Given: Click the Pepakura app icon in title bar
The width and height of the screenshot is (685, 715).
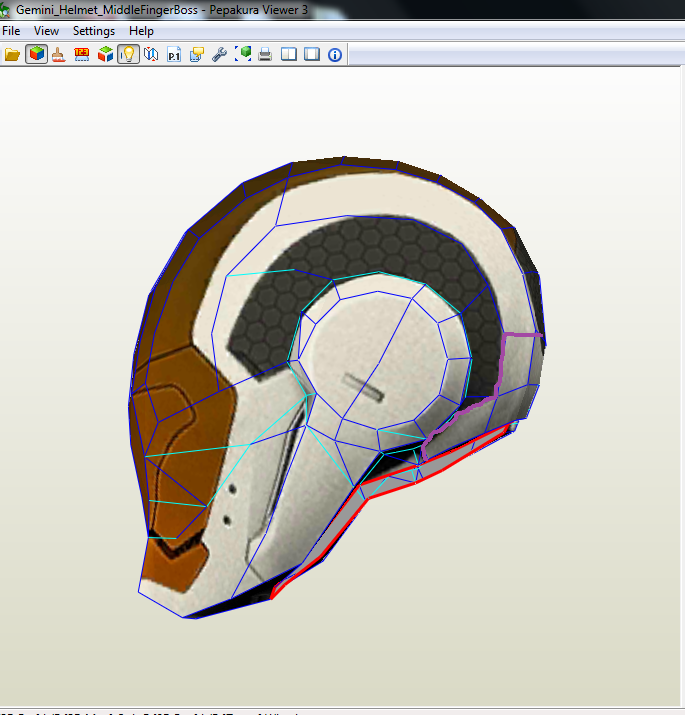Looking at the screenshot, I should [5, 10].
